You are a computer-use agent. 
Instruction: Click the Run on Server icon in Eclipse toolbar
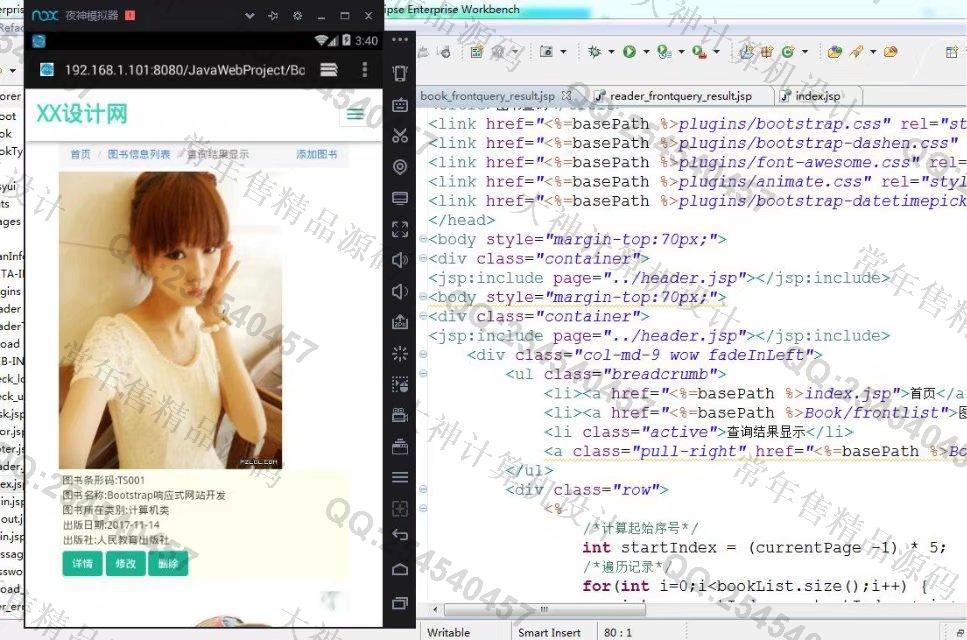[x=664, y=52]
